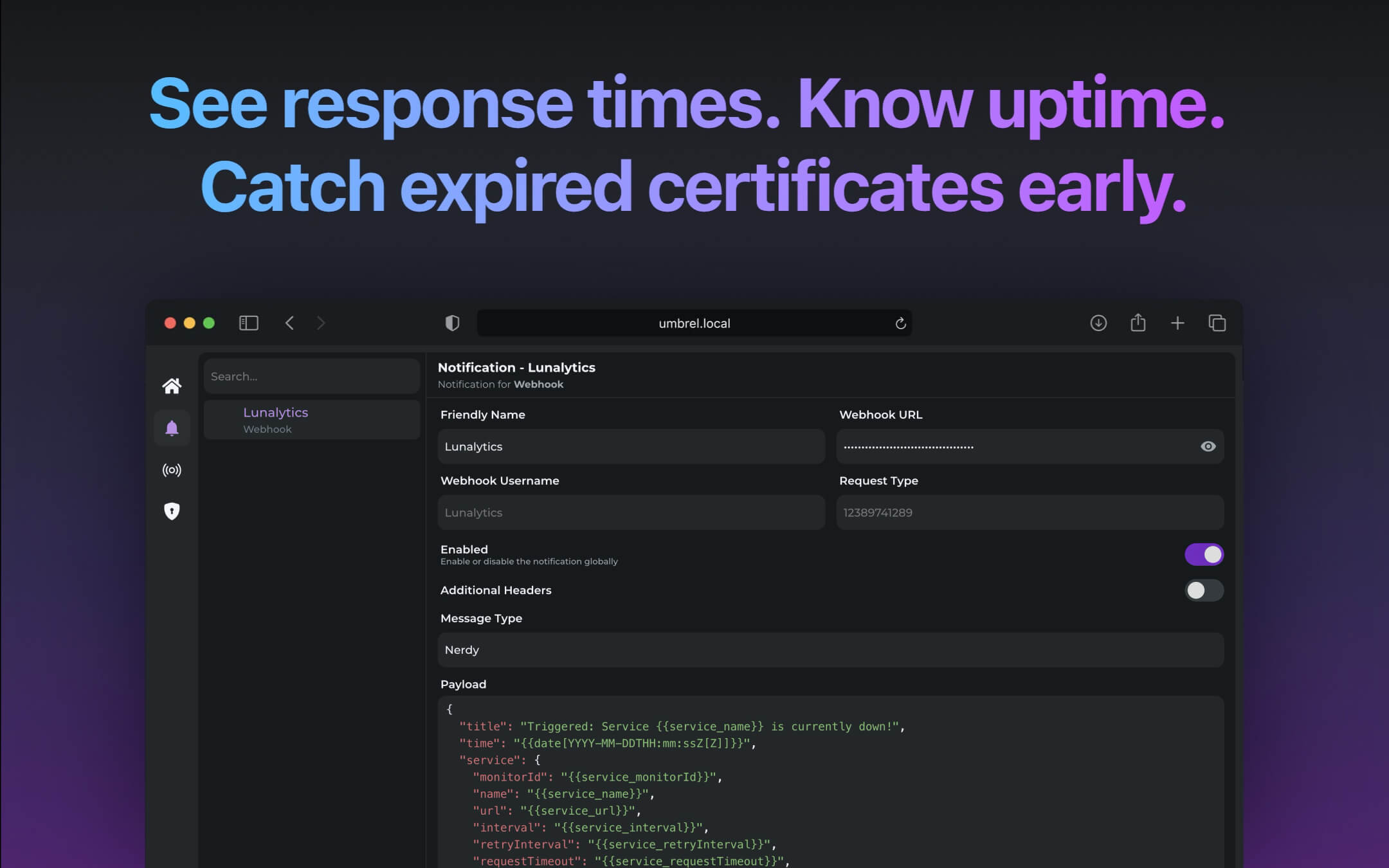
Task: Show the tab overview icon
Action: [1217, 323]
